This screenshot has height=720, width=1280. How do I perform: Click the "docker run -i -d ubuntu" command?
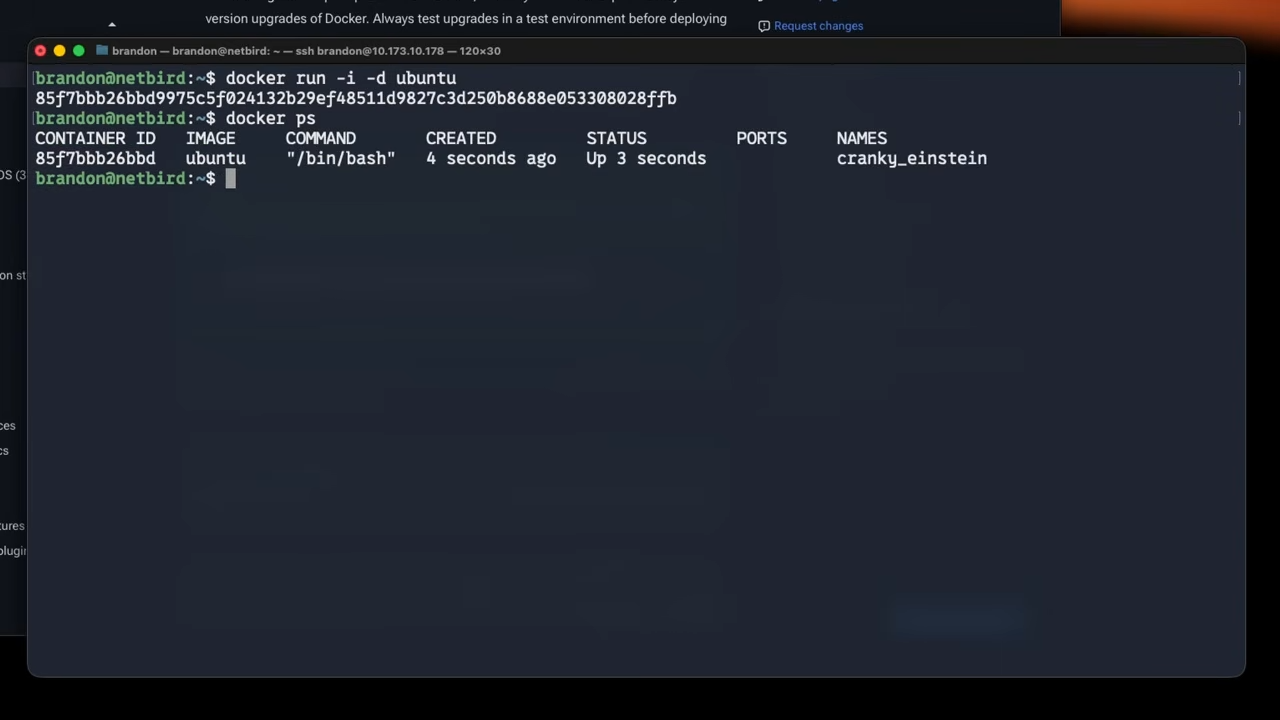point(340,79)
